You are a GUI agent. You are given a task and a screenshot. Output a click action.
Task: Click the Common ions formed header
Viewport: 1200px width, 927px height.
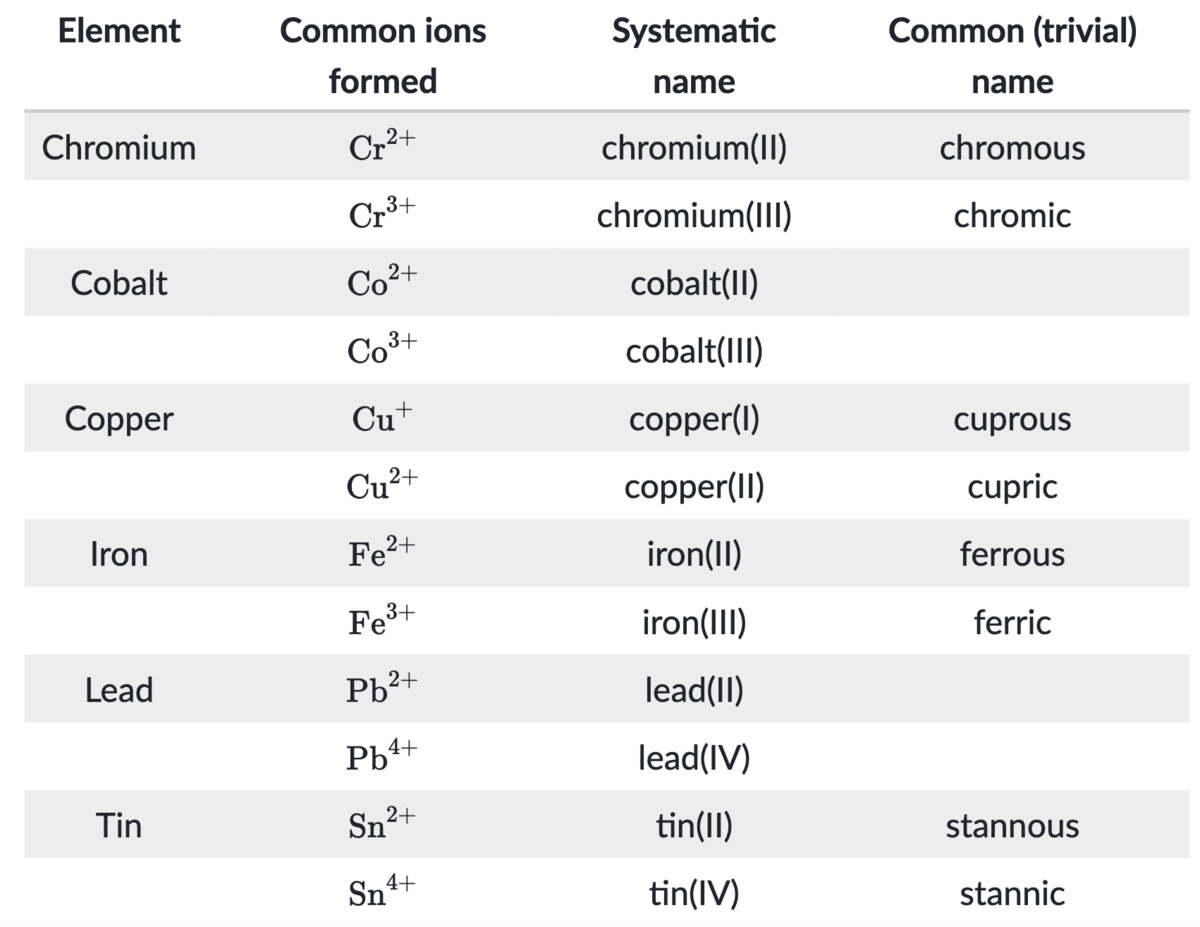pyautogui.click(x=383, y=55)
